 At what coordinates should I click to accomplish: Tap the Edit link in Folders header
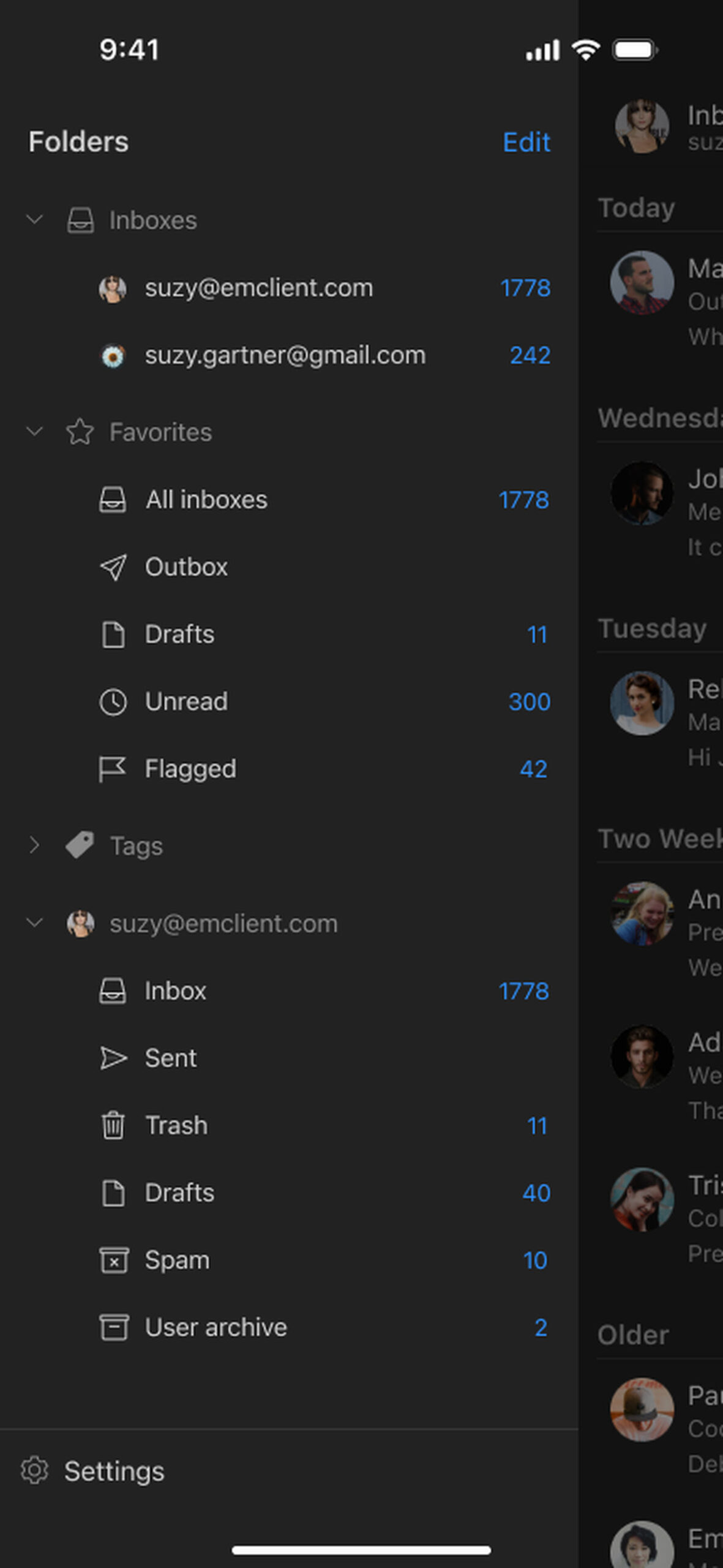[x=526, y=142]
